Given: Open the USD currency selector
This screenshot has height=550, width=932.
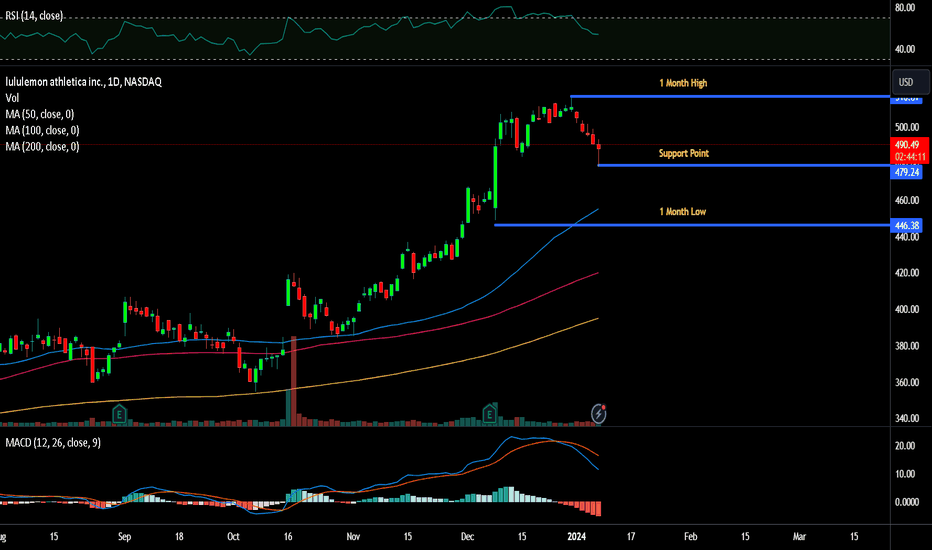Looking at the screenshot, I should pyautogui.click(x=910, y=82).
